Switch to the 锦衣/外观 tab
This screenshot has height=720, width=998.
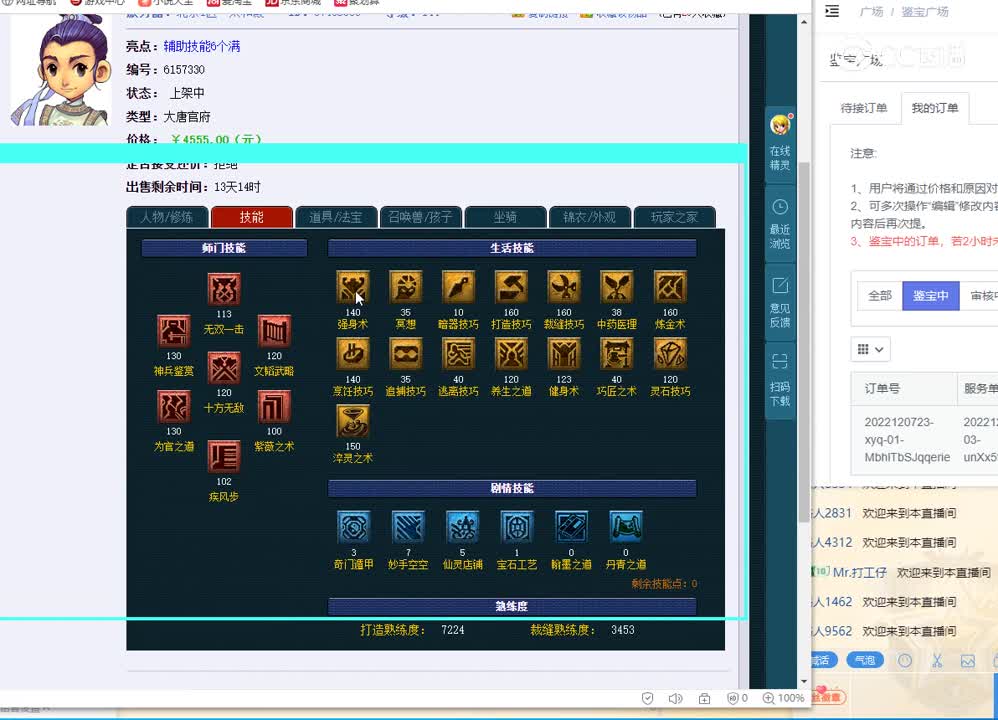pos(589,217)
